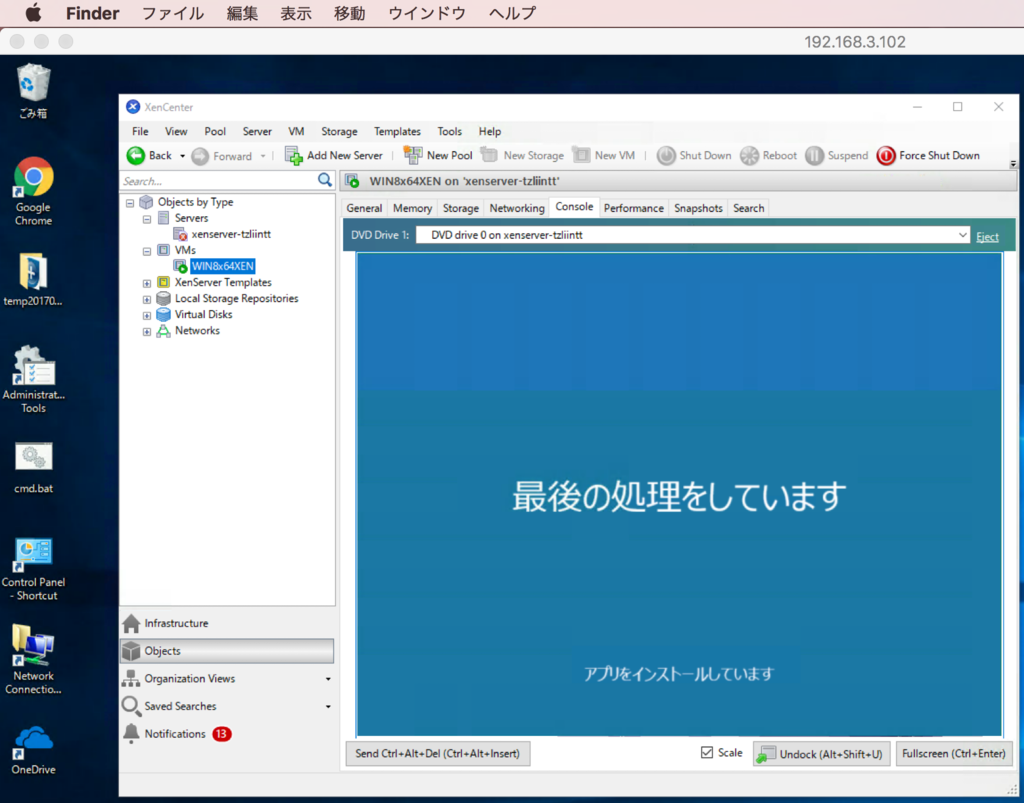
Task: Switch to the General tab
Action: tap(364, 208)
